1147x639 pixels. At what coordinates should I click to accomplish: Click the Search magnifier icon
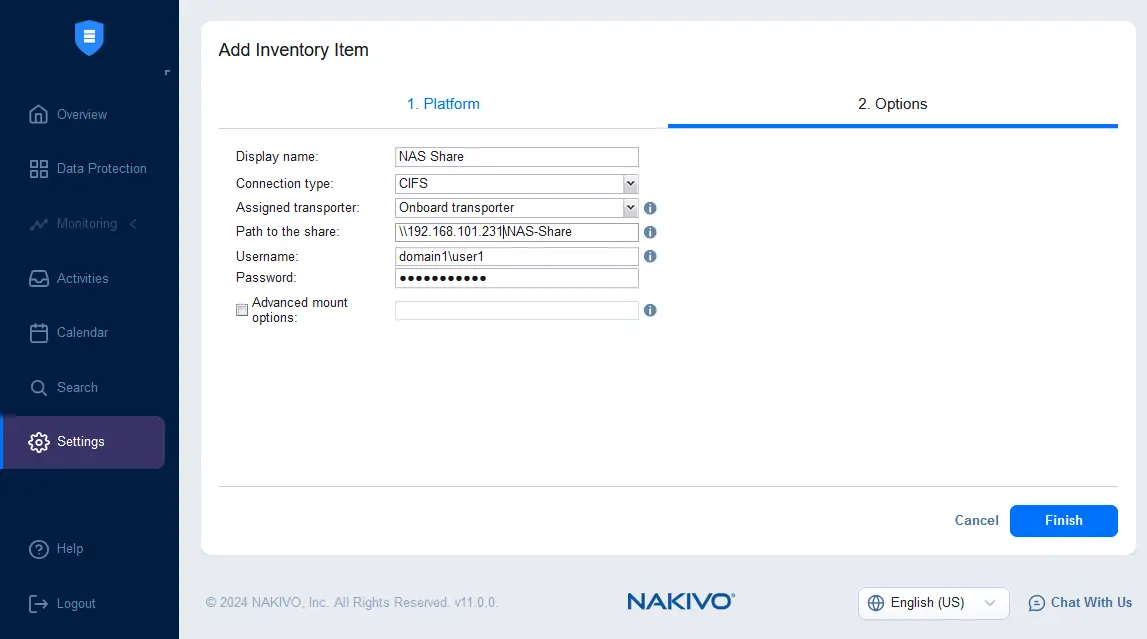39,387
